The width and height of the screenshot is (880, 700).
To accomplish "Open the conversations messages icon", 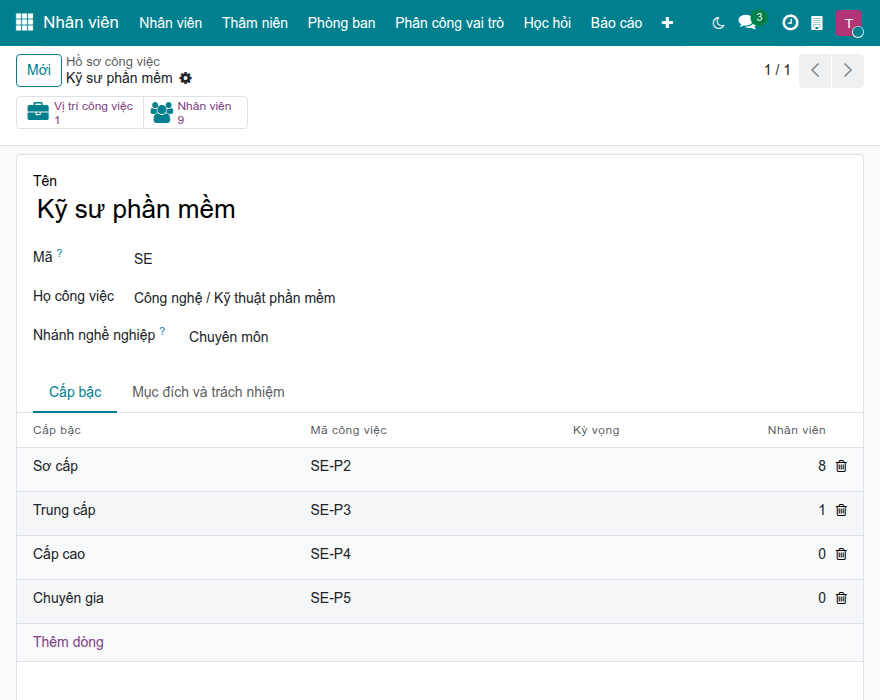I will (748, 22).
